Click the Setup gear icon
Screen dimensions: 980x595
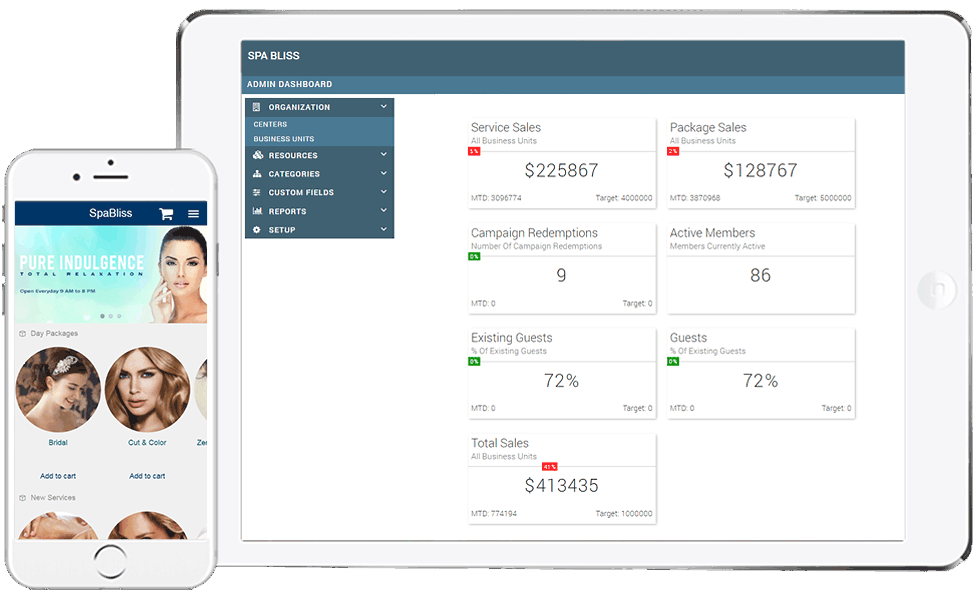257,230
